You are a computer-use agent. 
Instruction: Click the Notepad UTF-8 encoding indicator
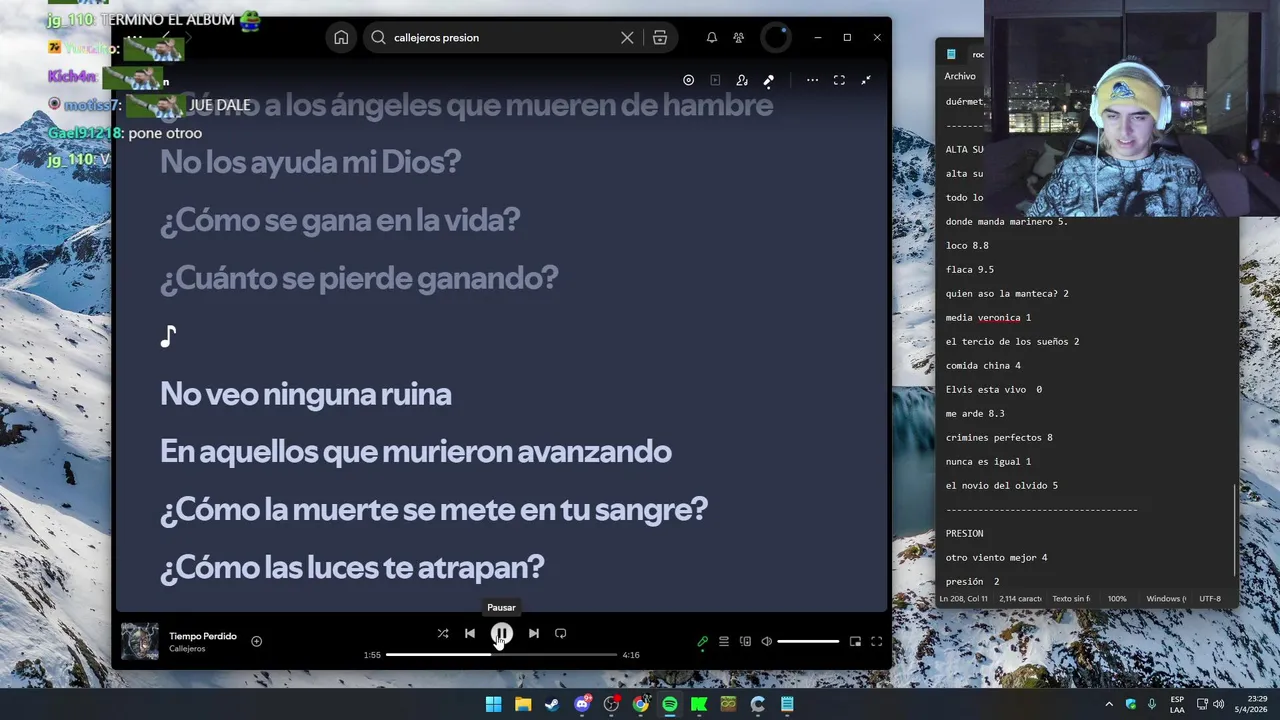(x=1210, y=599)
